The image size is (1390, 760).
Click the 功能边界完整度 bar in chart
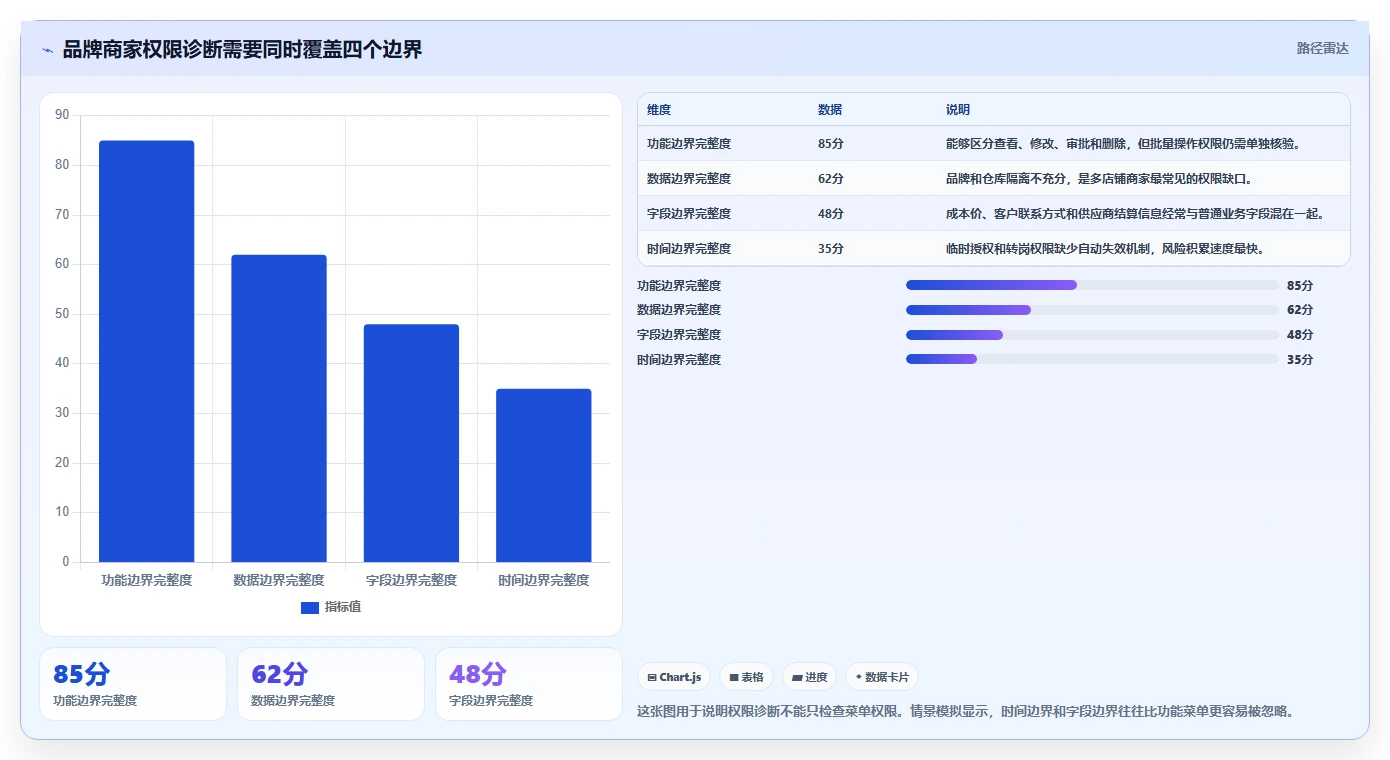point(146,351)
